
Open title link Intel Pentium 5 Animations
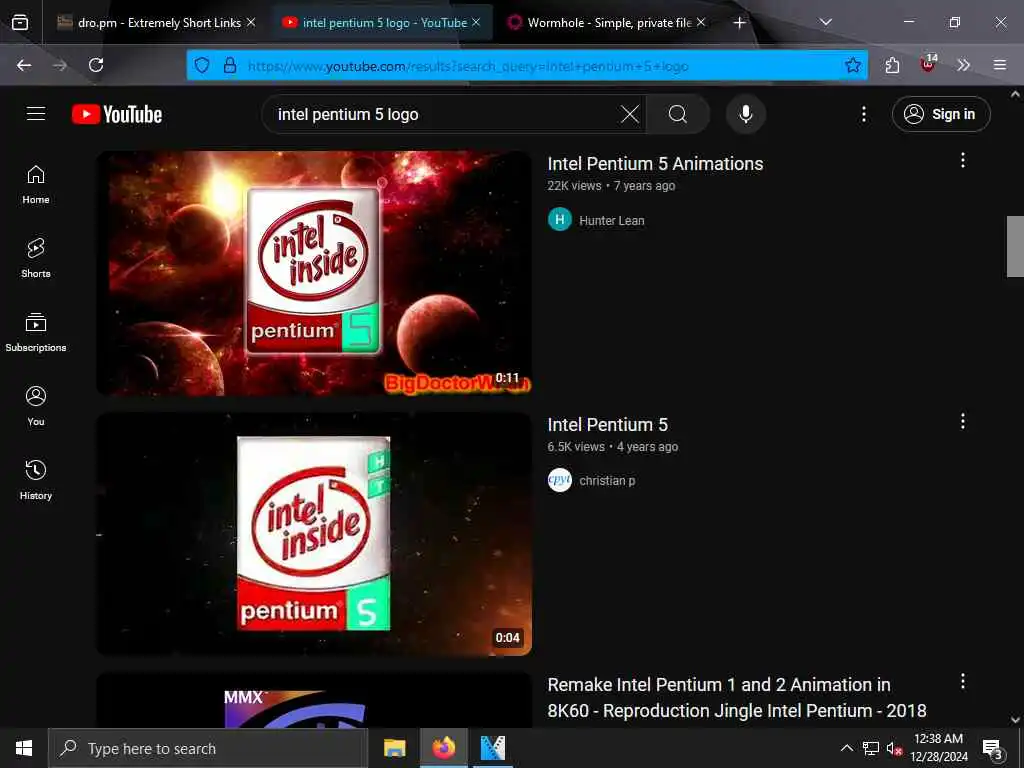[x=655, y=163]
